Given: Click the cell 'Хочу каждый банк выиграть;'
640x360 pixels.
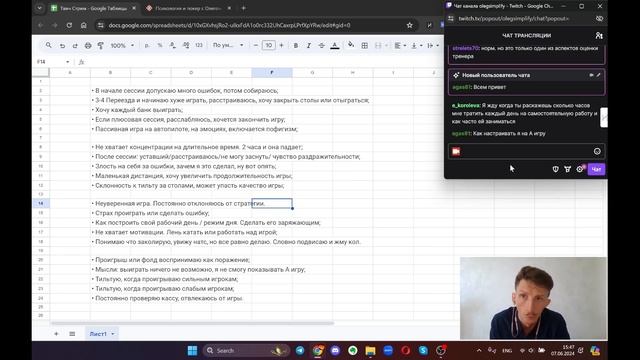Looking at the screenshot, I should click(138, 110).
